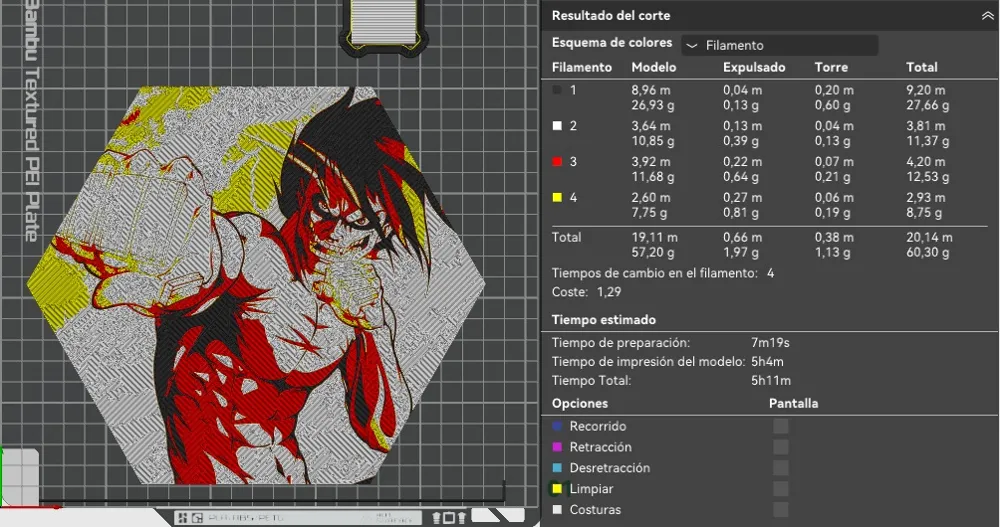Click the "Opciones" heading
1000x527 pixels.
580,403
